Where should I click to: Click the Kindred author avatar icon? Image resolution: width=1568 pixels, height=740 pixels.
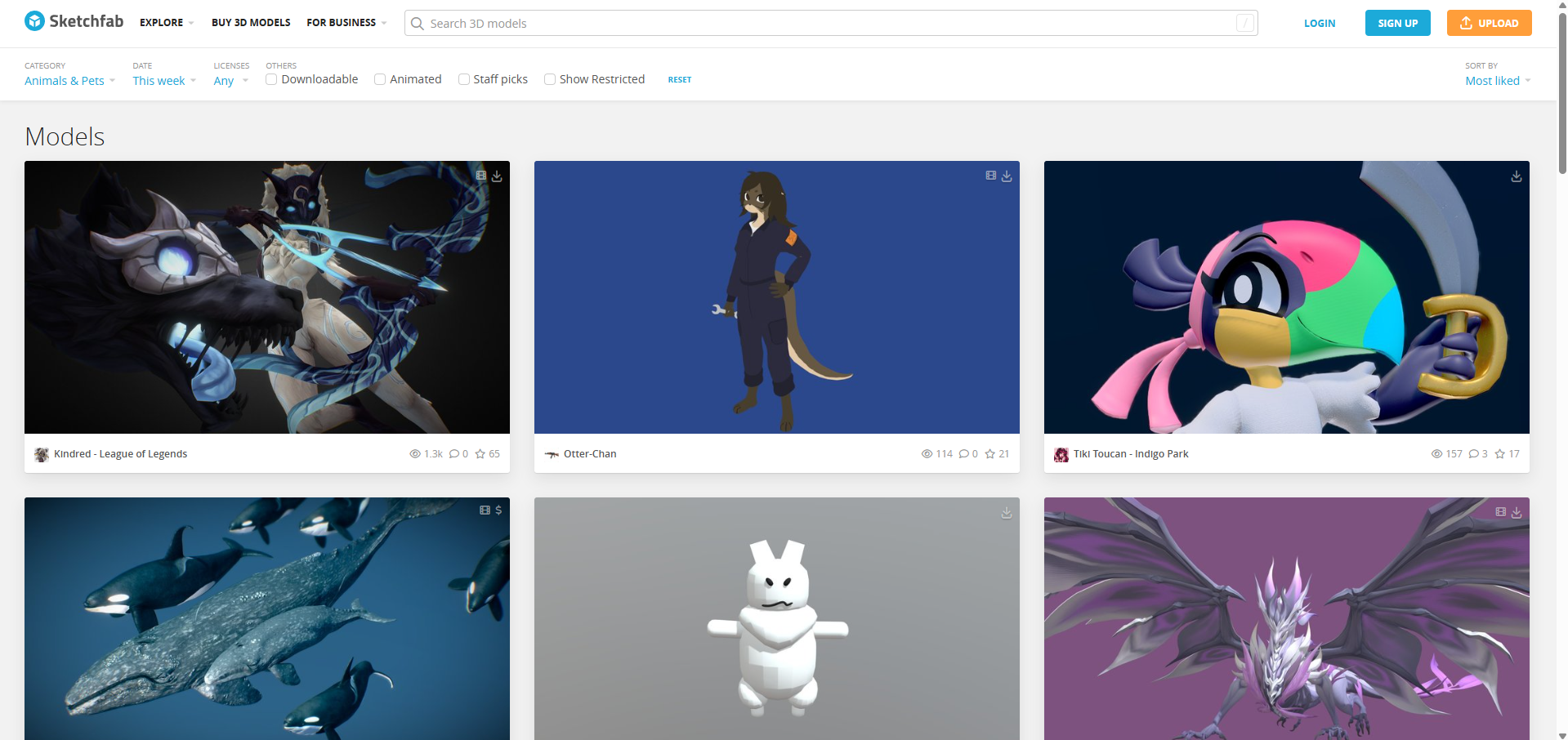[x=42, y=454]
